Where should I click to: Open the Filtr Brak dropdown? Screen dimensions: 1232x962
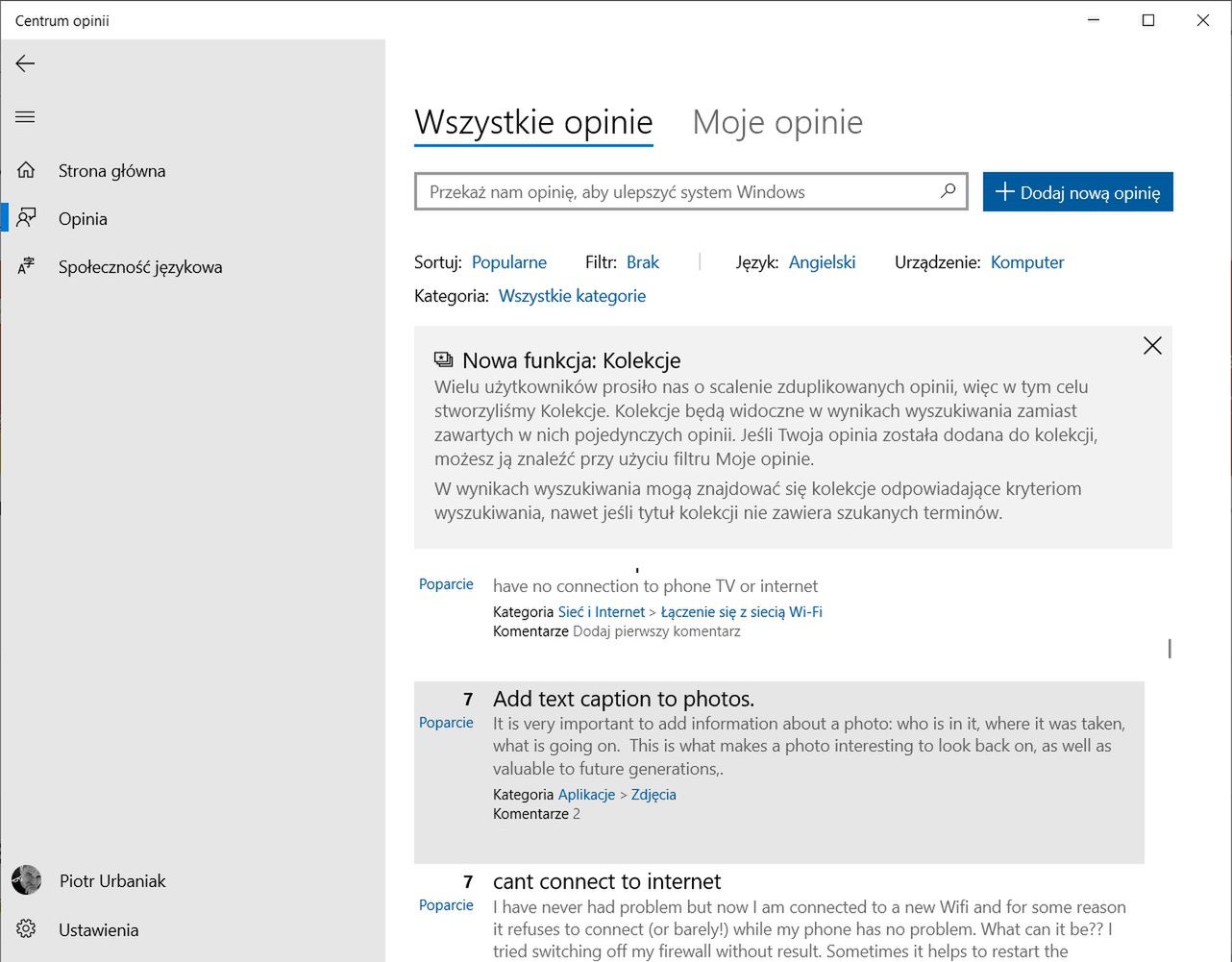point(643,262)
